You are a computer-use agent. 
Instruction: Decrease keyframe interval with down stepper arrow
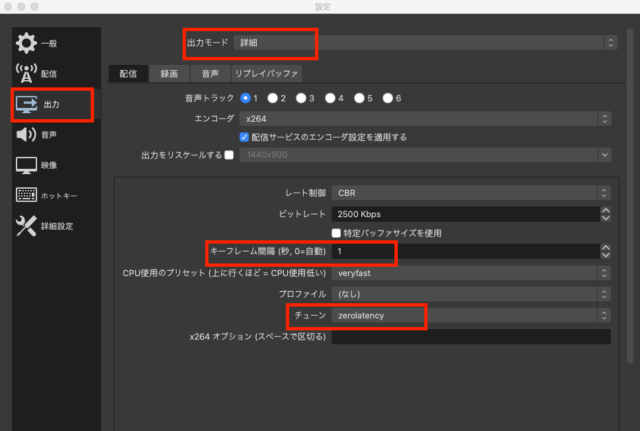pyautogui.click(x=606, y=255)
